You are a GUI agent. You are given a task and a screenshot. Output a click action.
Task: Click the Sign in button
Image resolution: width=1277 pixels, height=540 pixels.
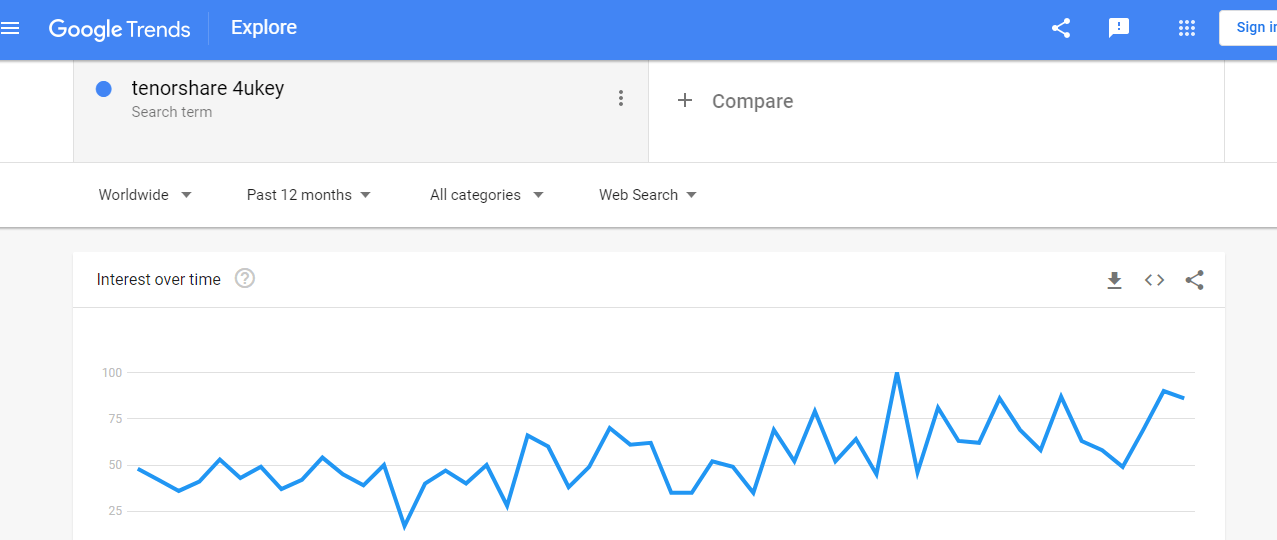click(x=1252, y=28)
